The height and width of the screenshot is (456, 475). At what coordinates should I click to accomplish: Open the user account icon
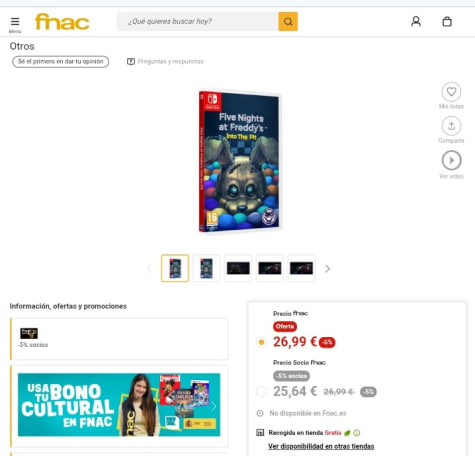click(416, 22)
